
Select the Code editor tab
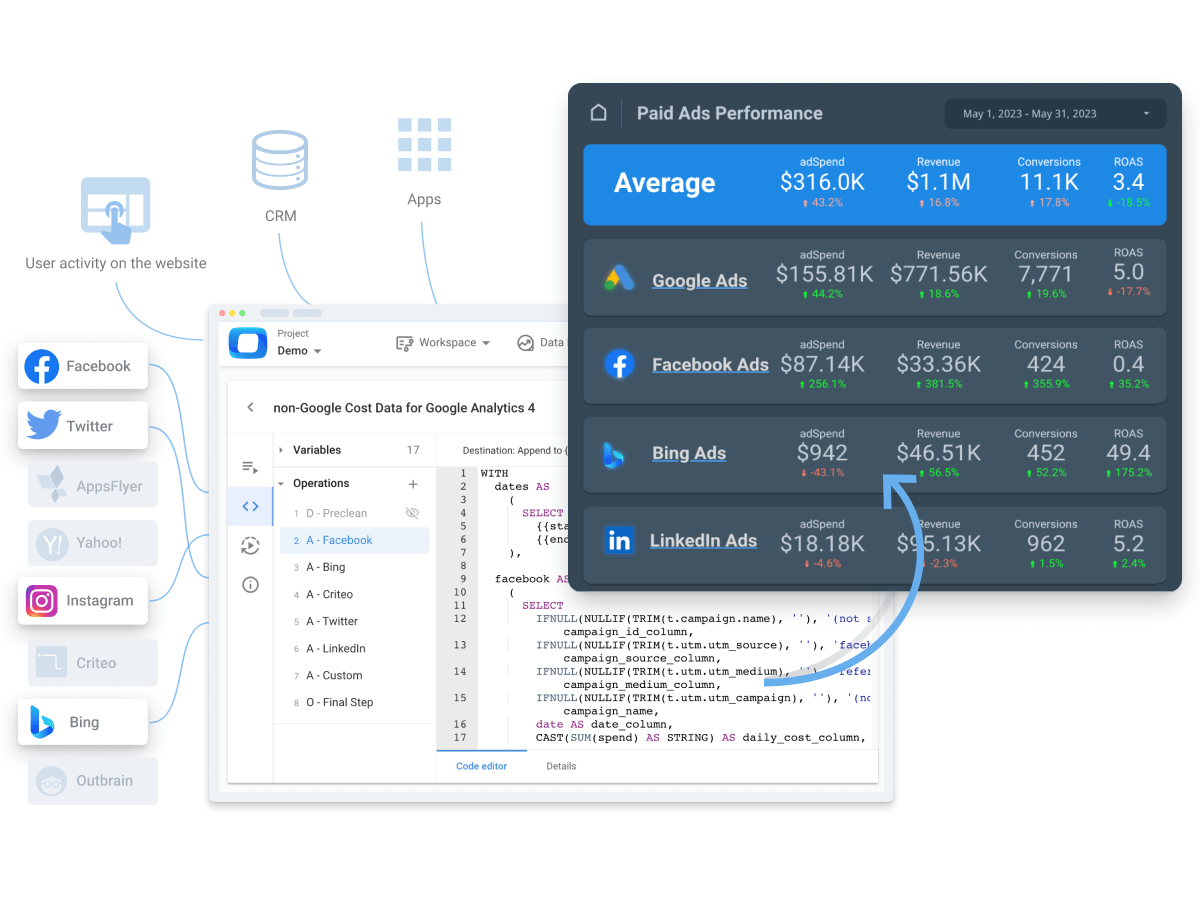click(x=481, y=766)
